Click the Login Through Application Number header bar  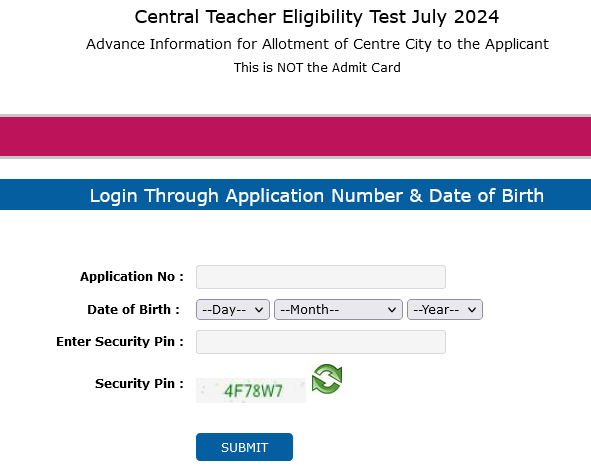point(296,195)
